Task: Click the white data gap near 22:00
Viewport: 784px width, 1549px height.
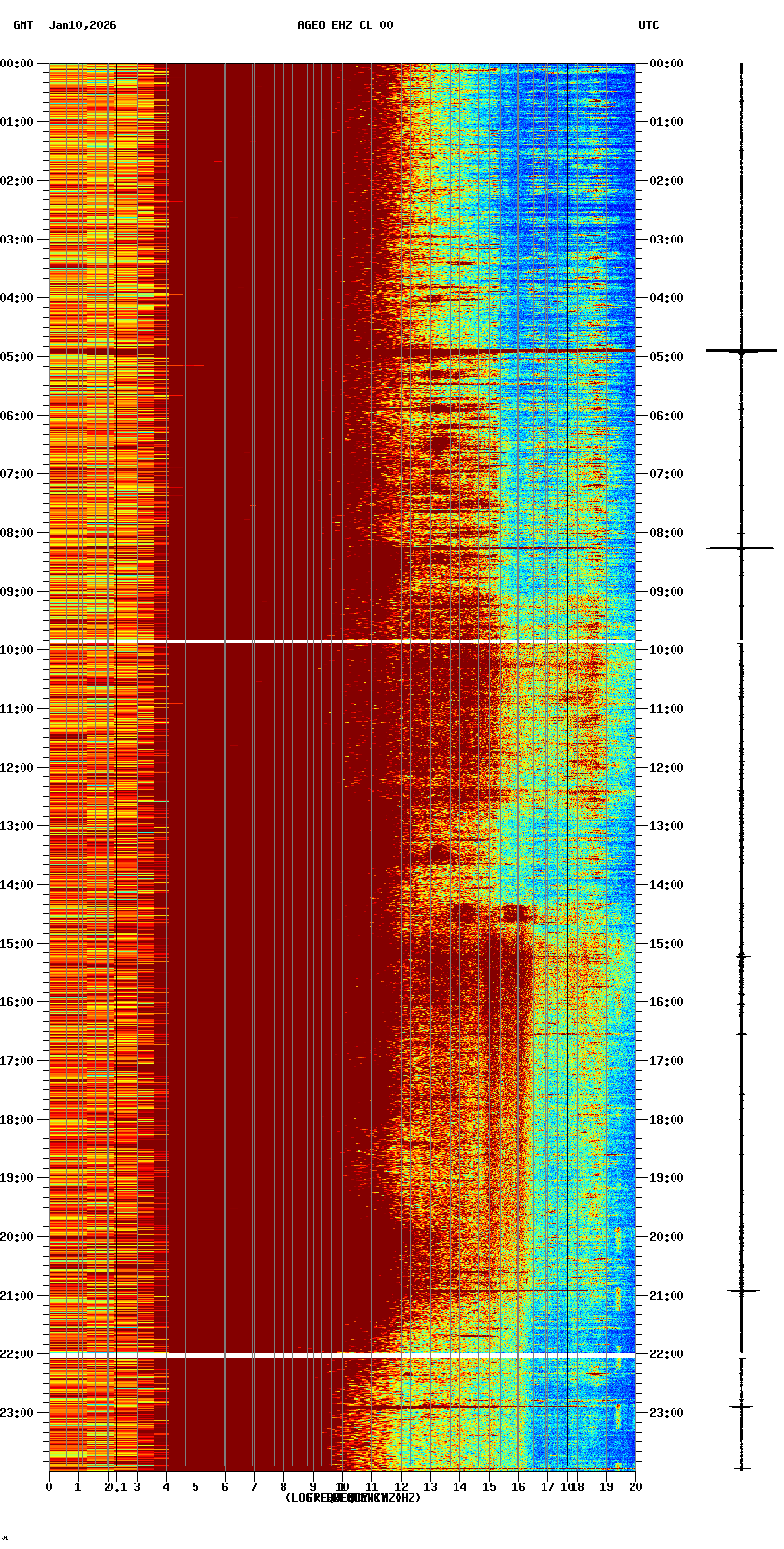Action: point(342,1356)
